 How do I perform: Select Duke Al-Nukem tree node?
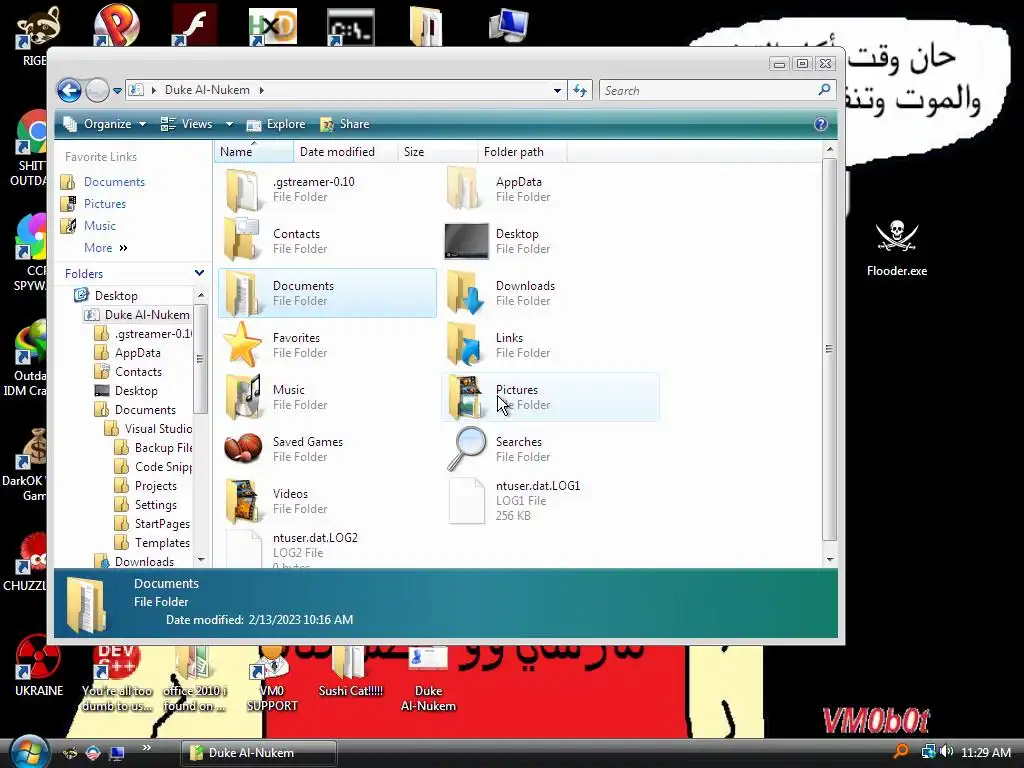click(147, 315)
